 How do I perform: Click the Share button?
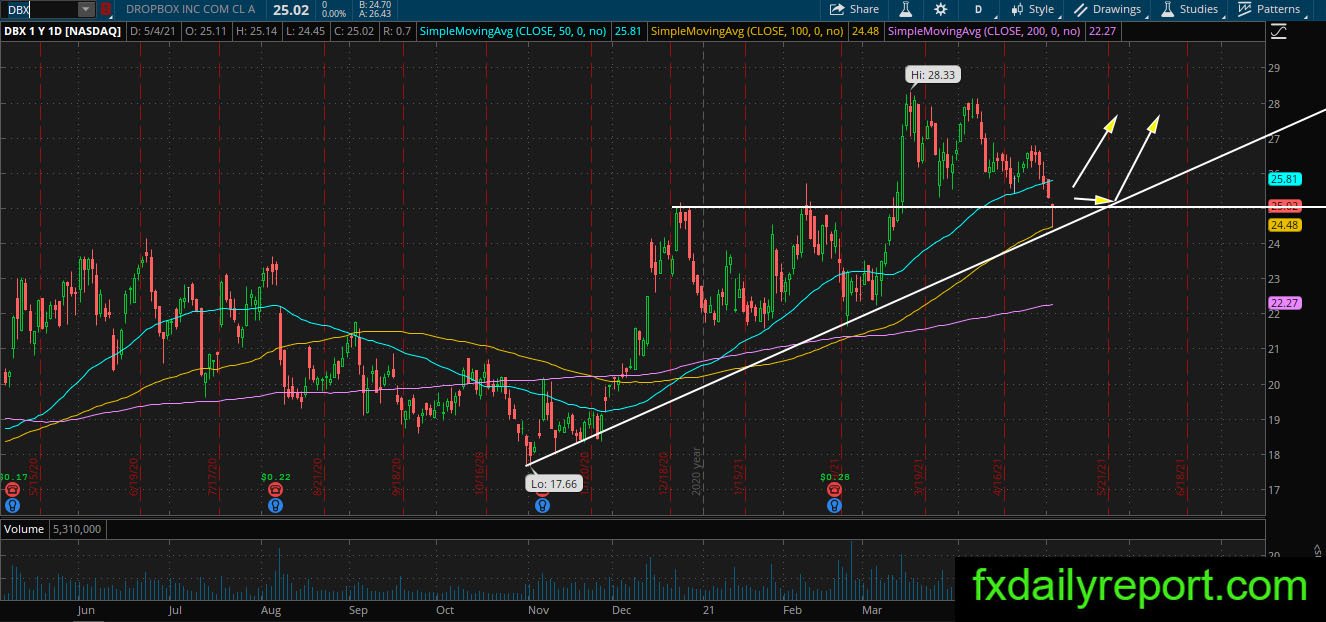(x=854, y=9)
